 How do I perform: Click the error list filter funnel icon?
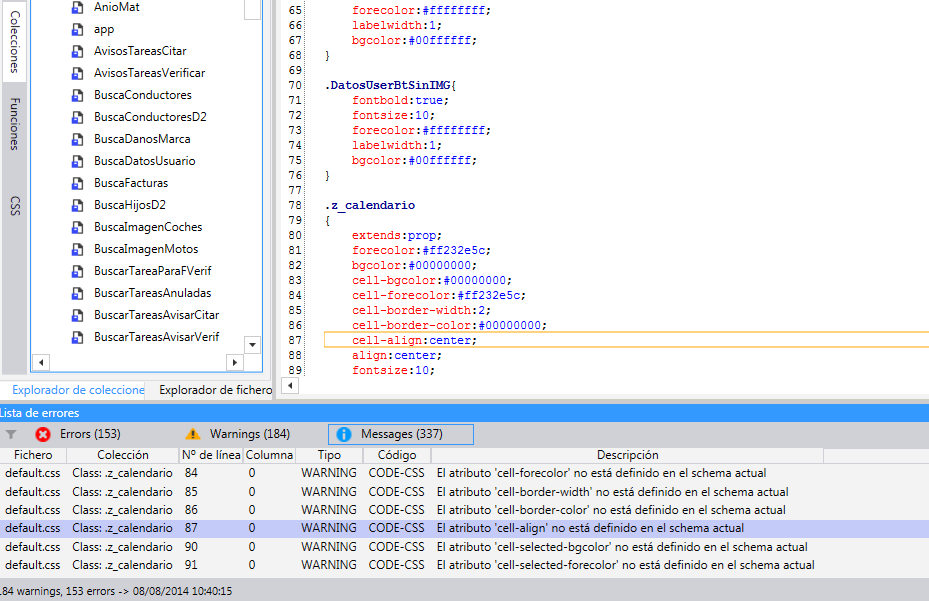(11, 434)
